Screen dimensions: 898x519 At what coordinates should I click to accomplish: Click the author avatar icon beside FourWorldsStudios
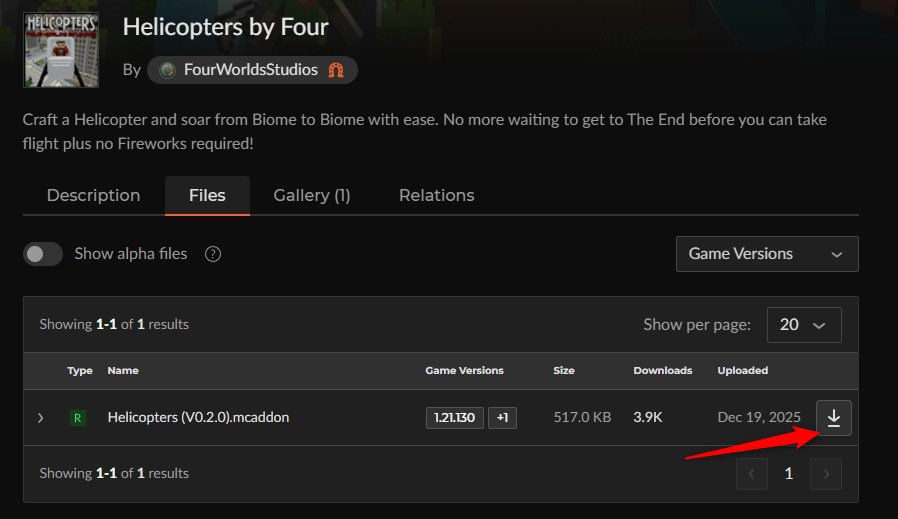(x=167, y=70)
